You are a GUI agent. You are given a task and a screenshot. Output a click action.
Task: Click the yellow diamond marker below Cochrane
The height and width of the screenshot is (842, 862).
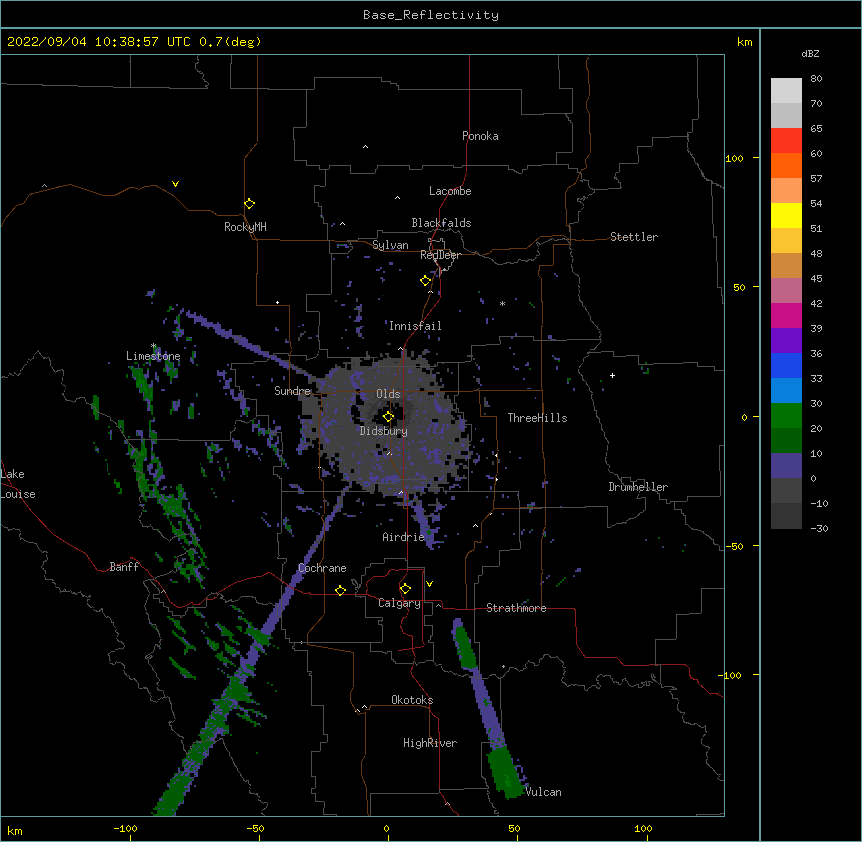(340, 590)
